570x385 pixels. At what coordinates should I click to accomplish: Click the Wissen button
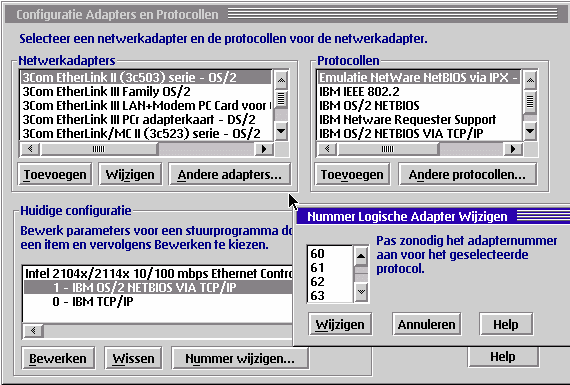pos(133,358)
